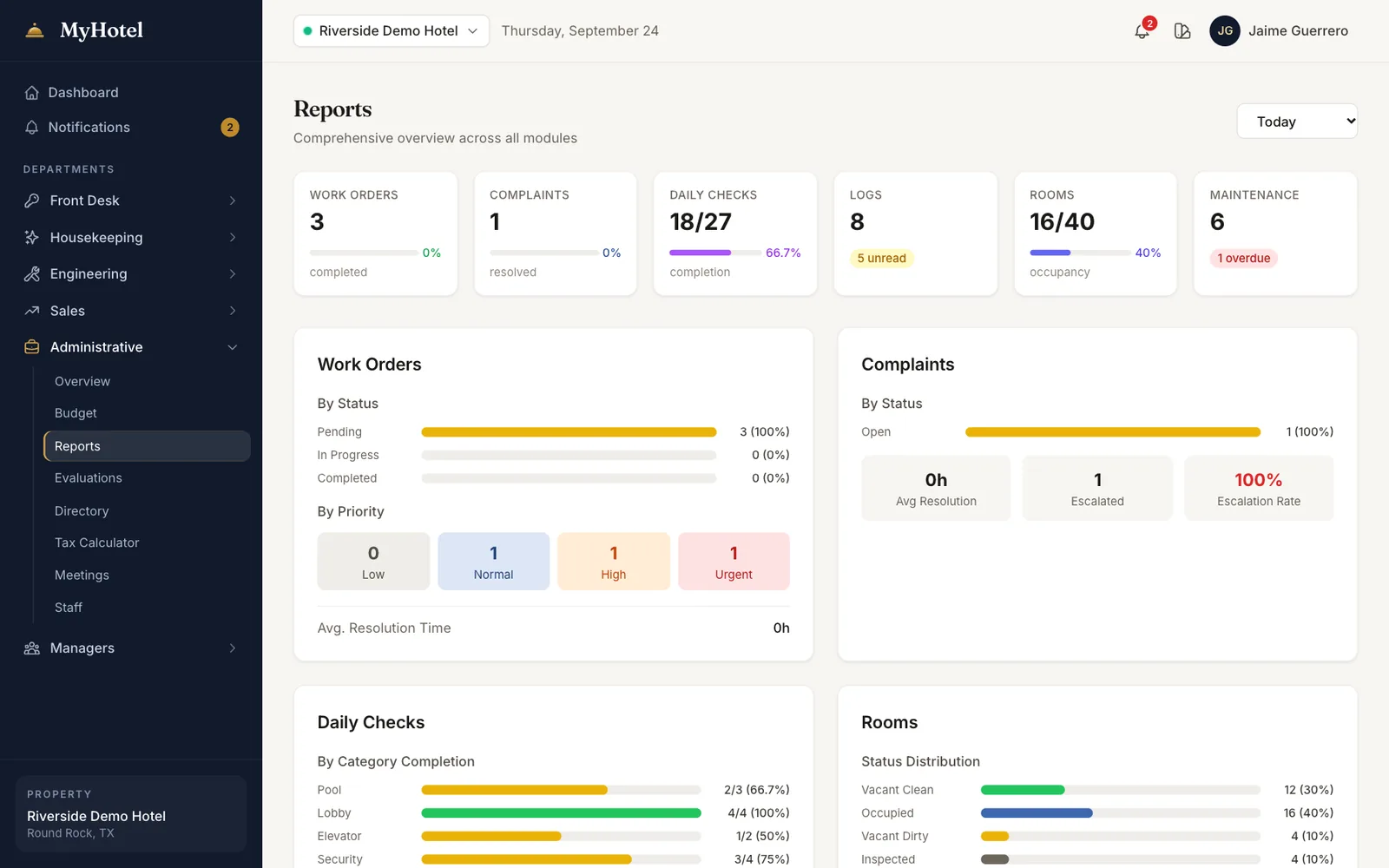Click the Sales trend arrow icon
Viewport: 1389px width, 868px height.
pos(32,311)
